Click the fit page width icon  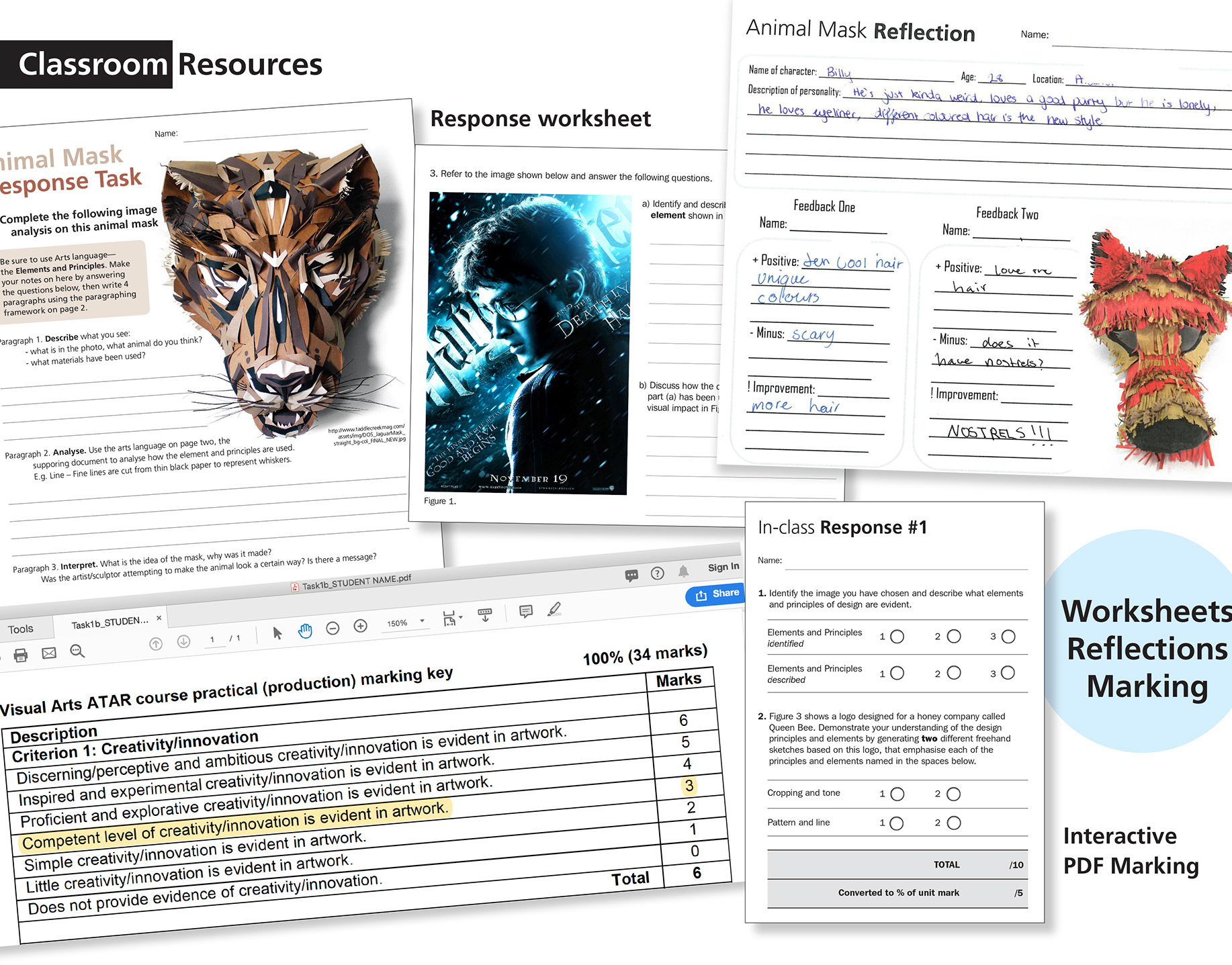pos(449,618)
